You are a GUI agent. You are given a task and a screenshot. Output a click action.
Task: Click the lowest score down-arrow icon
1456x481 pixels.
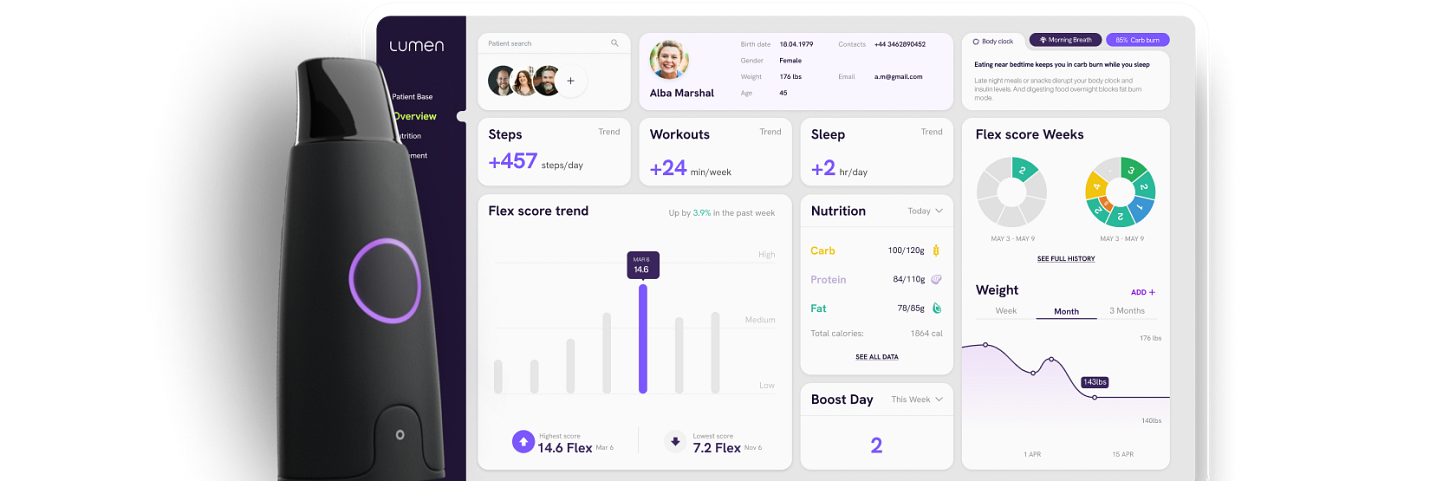675,442
